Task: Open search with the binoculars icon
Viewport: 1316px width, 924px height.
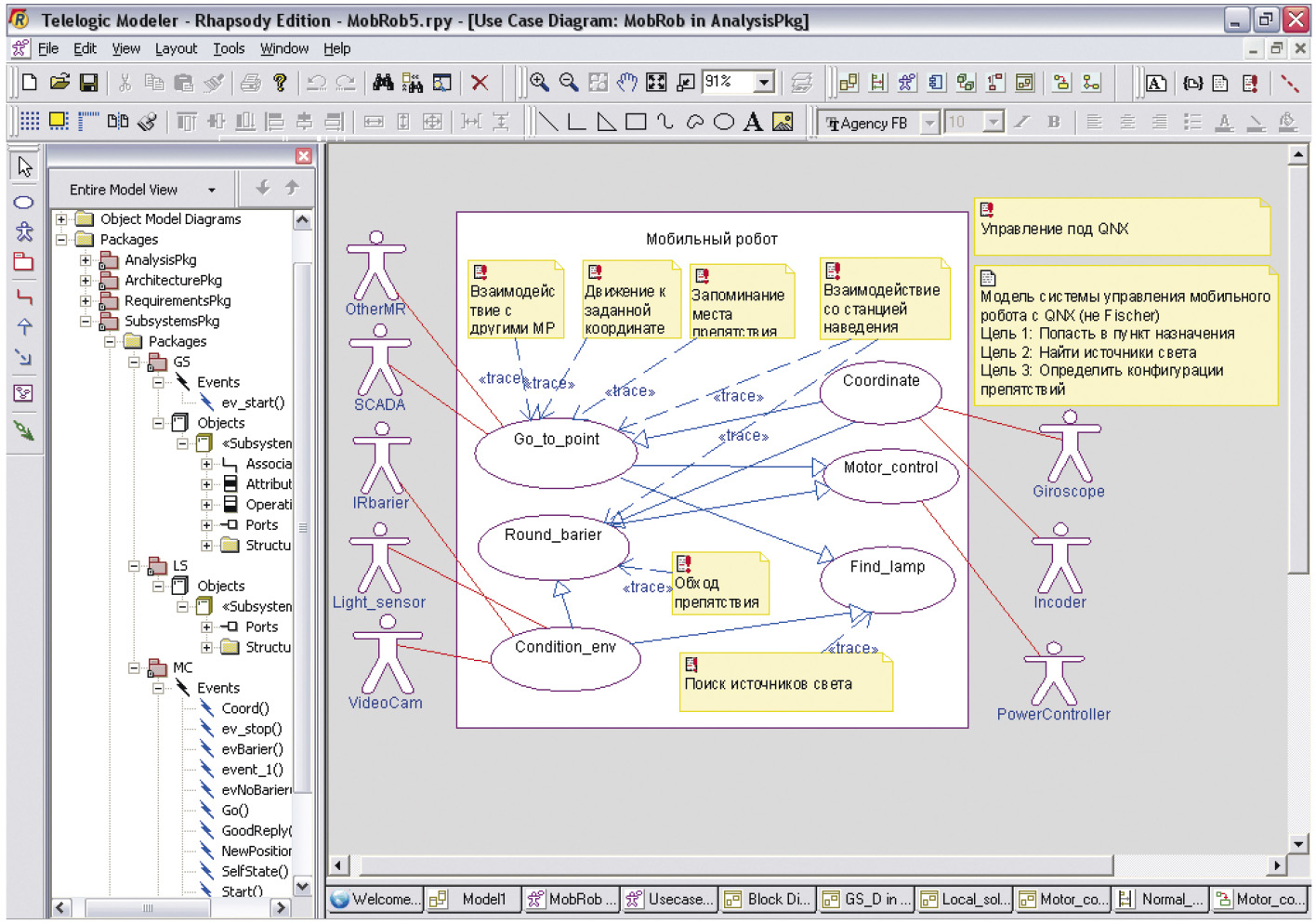Action: click(x=383, y=83)
